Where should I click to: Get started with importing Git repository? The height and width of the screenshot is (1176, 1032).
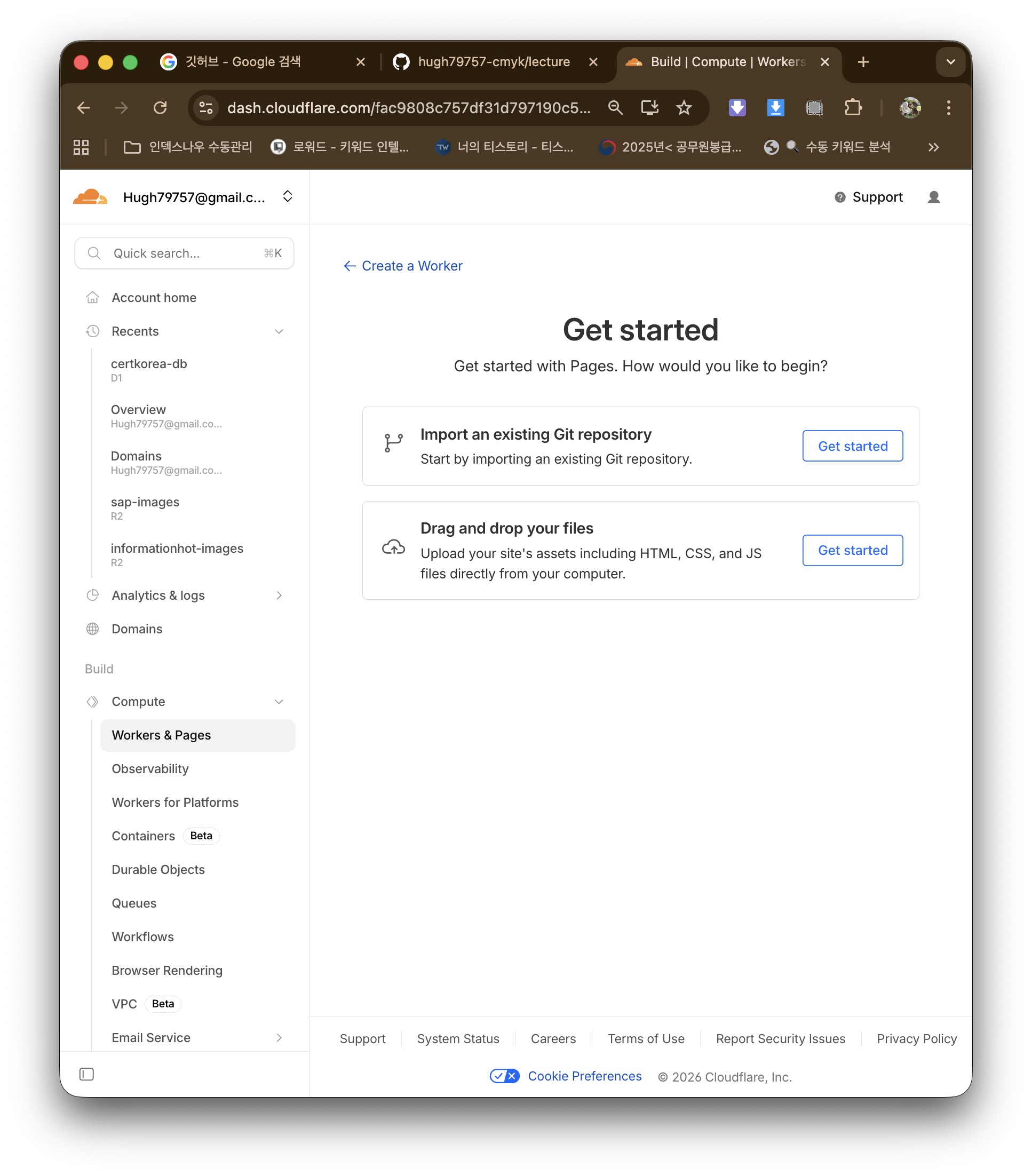tap(852, 446)
